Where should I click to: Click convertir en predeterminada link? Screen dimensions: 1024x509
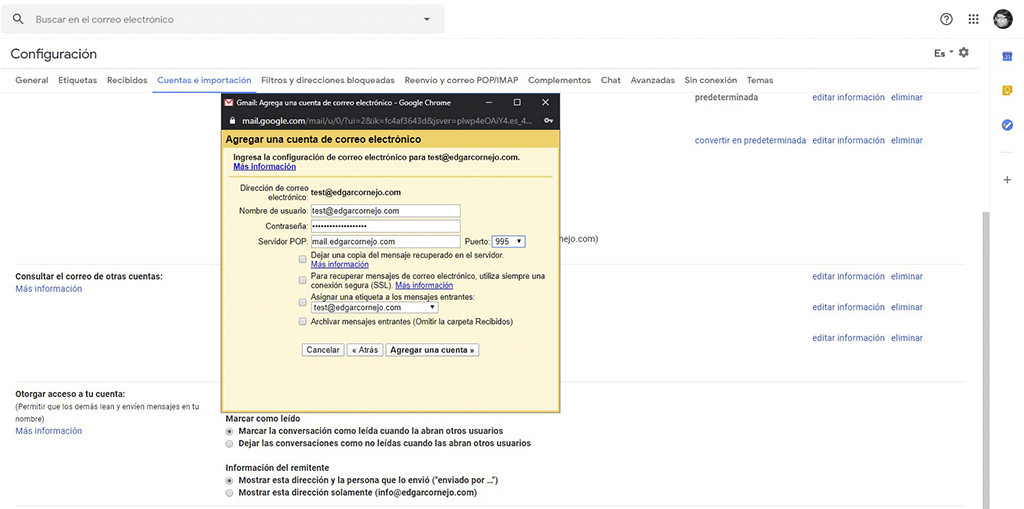click(x=750, y=140)
